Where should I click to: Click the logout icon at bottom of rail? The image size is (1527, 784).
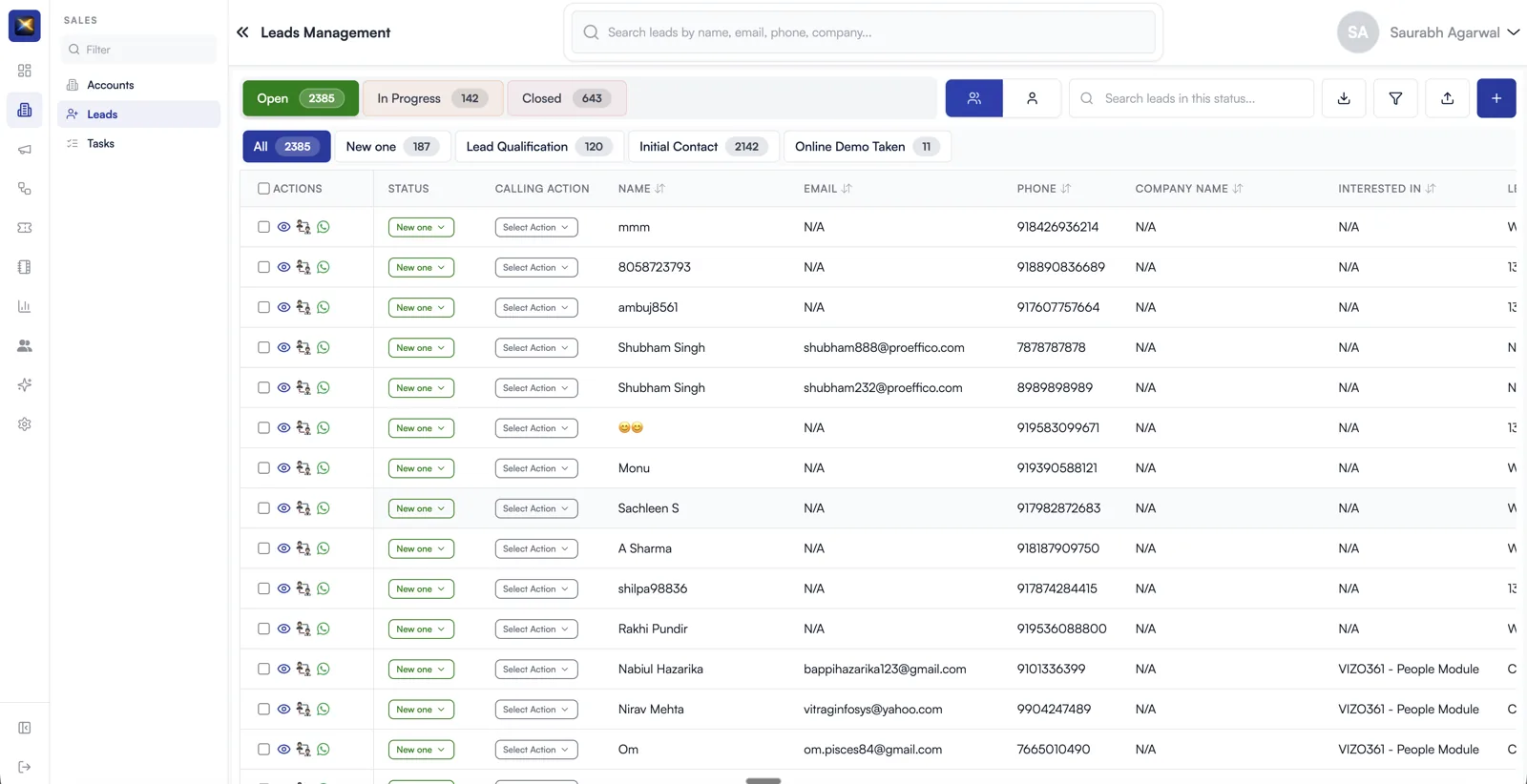pyautogui.click(x=25, y=767)
